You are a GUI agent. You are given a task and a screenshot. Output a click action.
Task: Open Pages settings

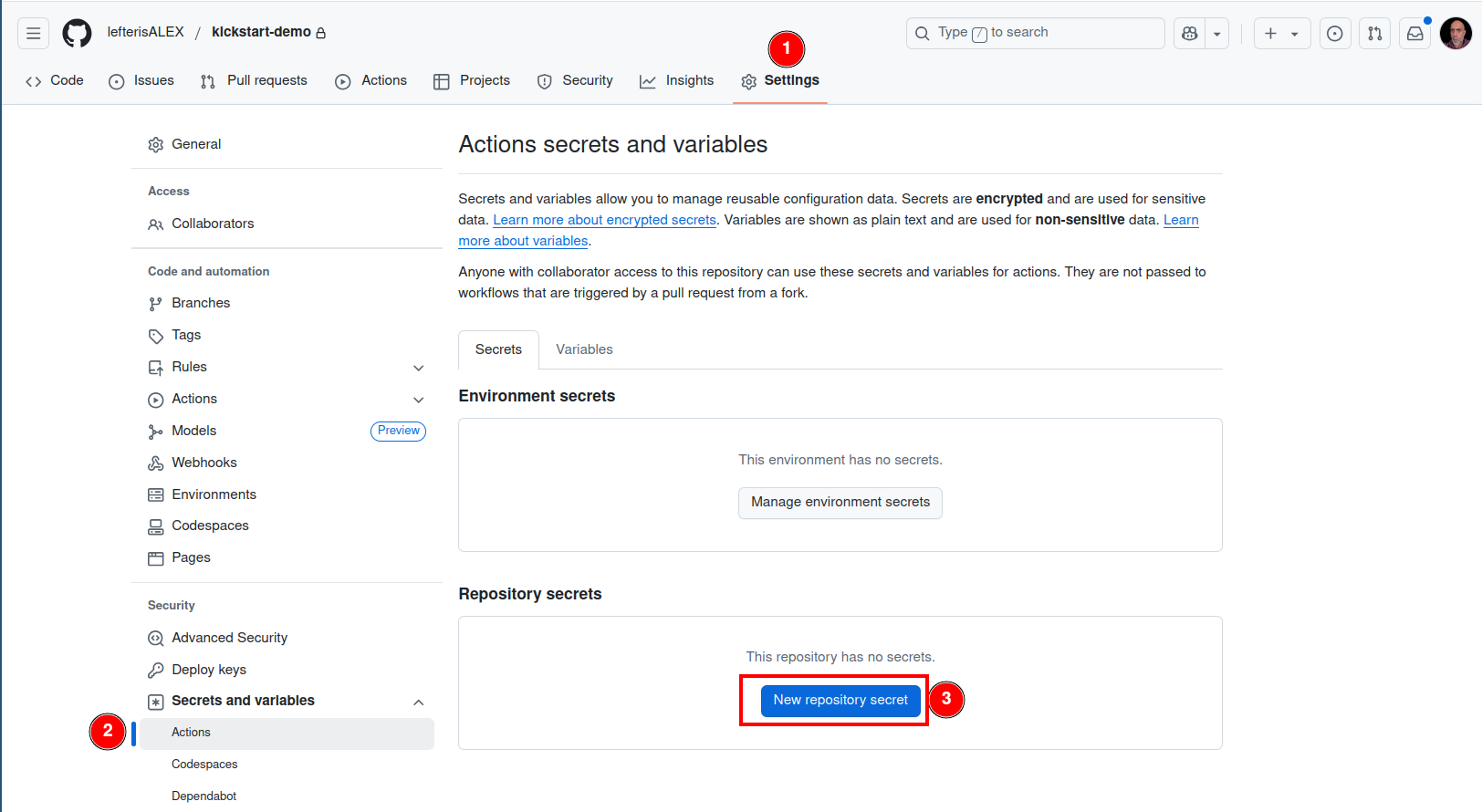[287, 557]
